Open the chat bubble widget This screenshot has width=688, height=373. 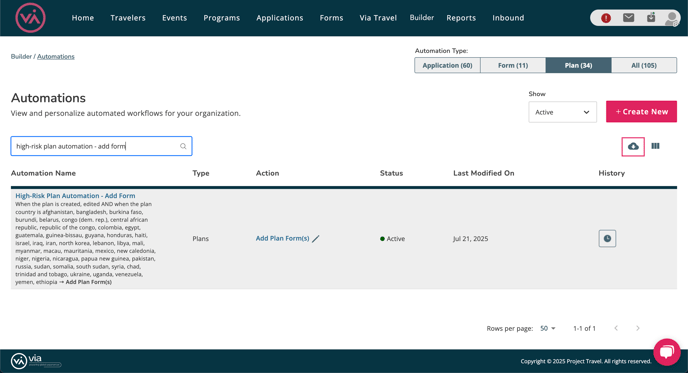point(666,351)
